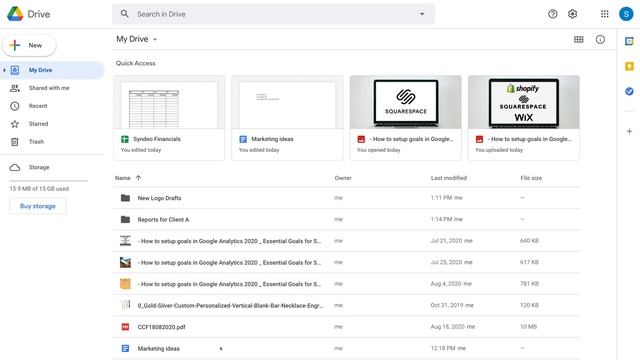Viewport: 640px width, 360px height.
Task: Open the Shopify Squarespace Wix thumbnail card
Action: pos(524,118)
